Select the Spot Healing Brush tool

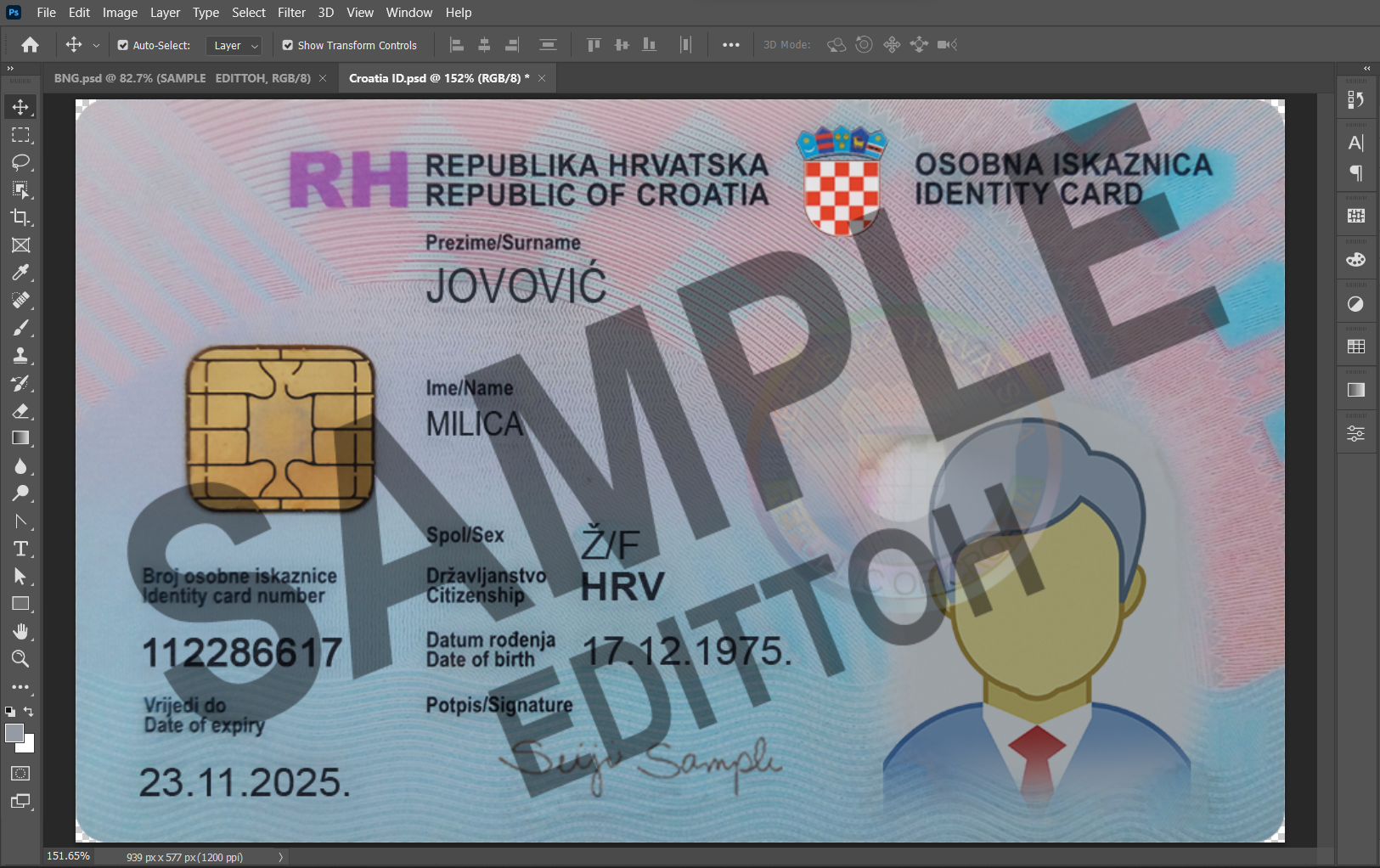pyautogui.click(x=20, y=301)
